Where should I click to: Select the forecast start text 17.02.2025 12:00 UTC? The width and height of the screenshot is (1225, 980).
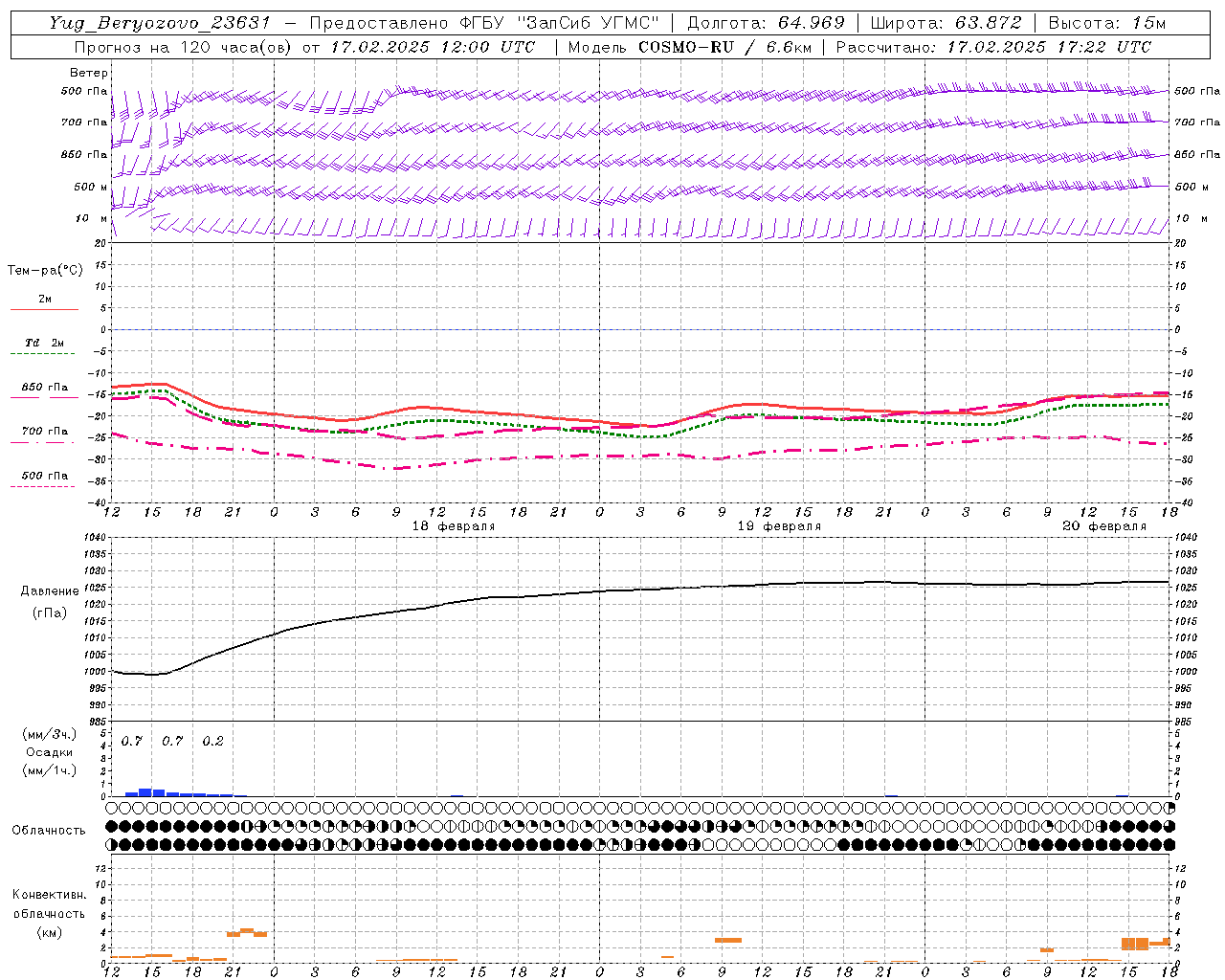click(x=433, y=47)
